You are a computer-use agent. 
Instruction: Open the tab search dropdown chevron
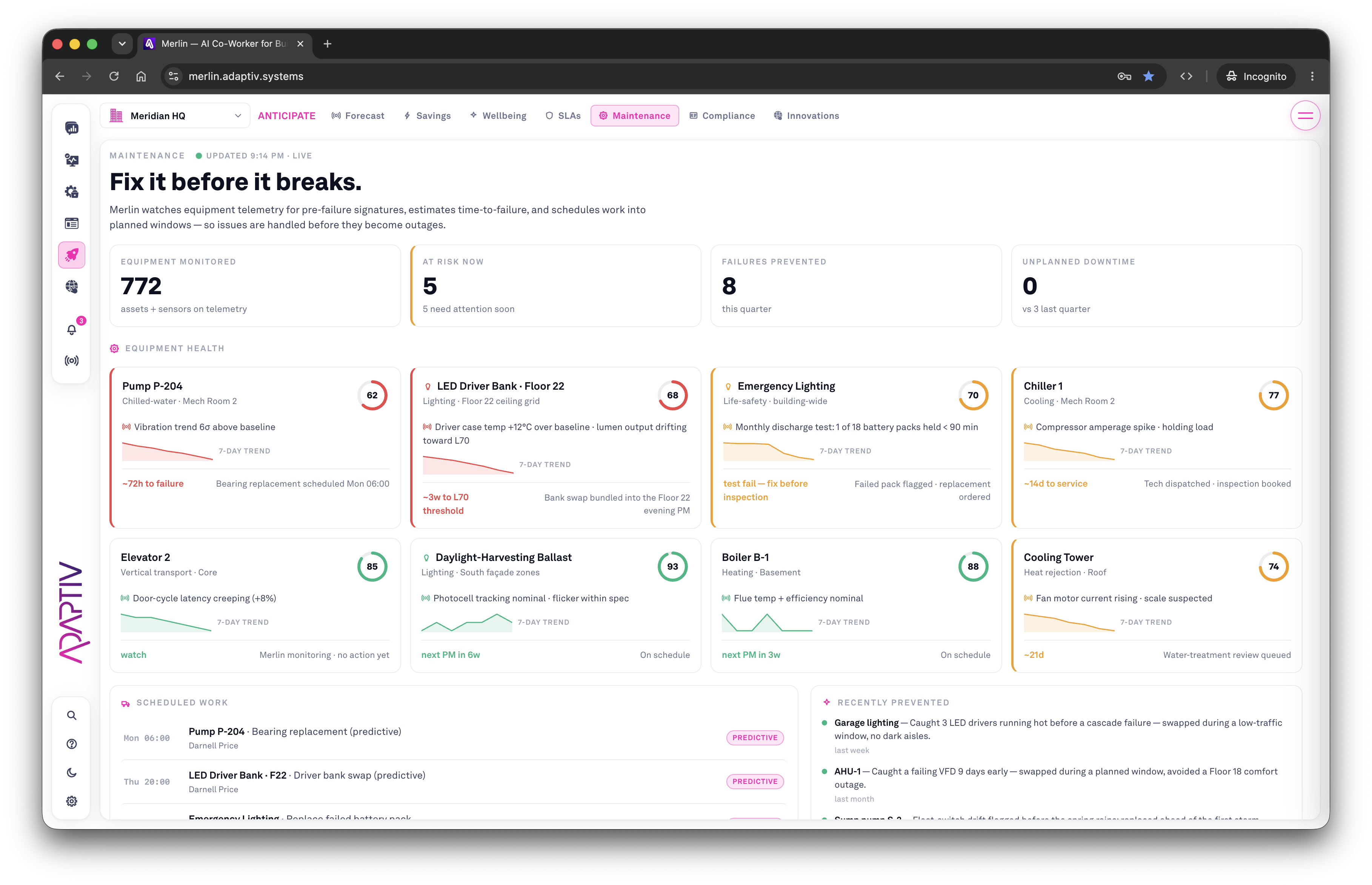tap(122, 44)
